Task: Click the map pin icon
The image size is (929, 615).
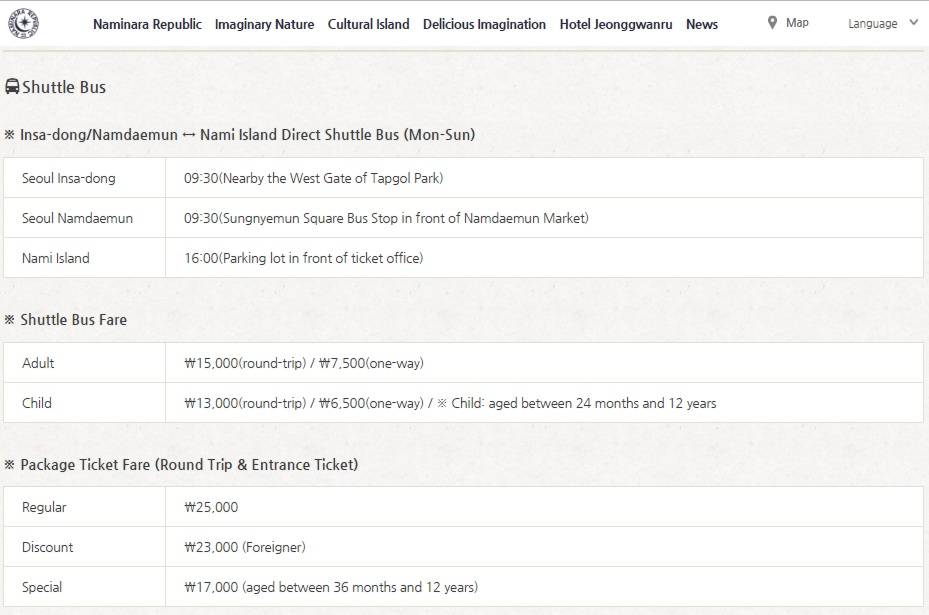Action: coord(772,23)
